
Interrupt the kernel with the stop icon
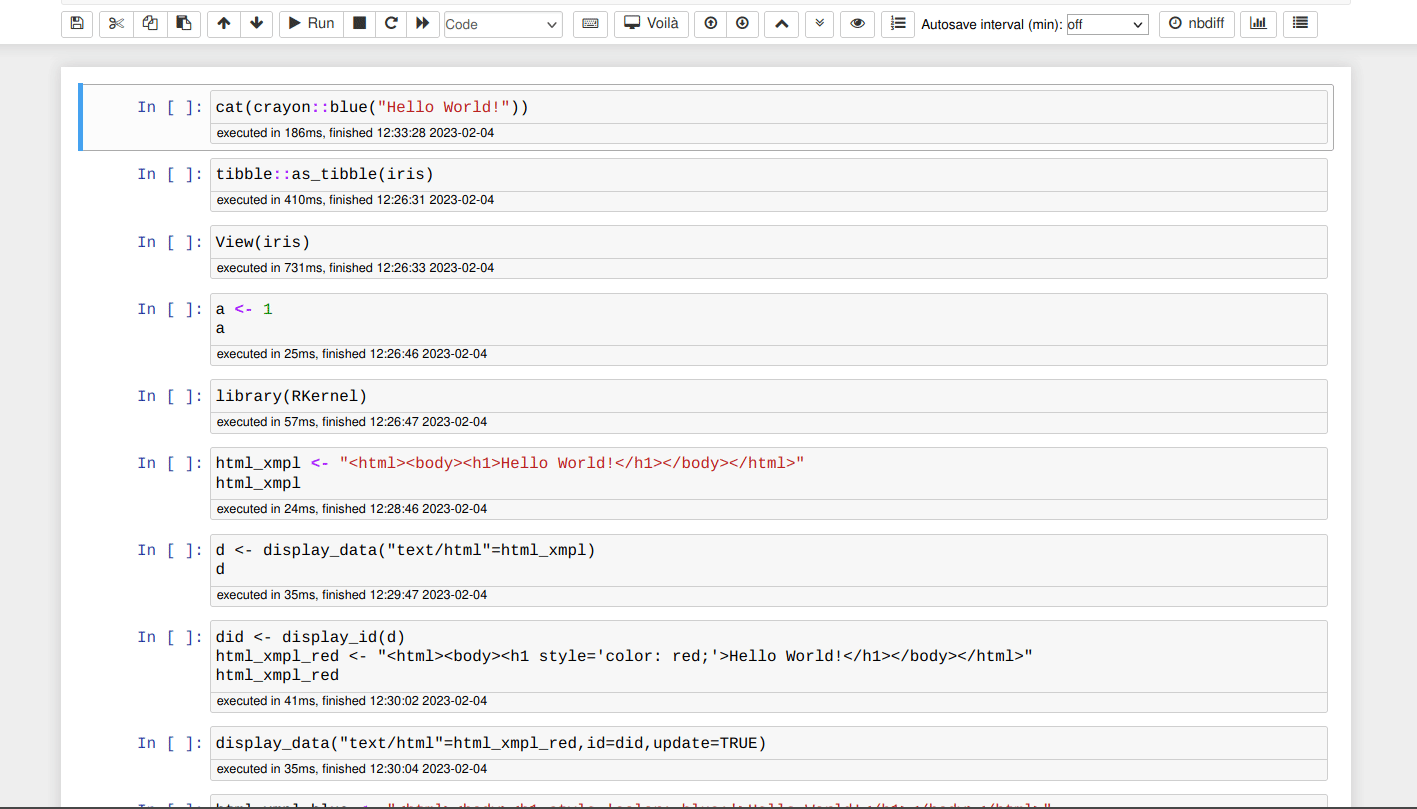tap(359, 23)
